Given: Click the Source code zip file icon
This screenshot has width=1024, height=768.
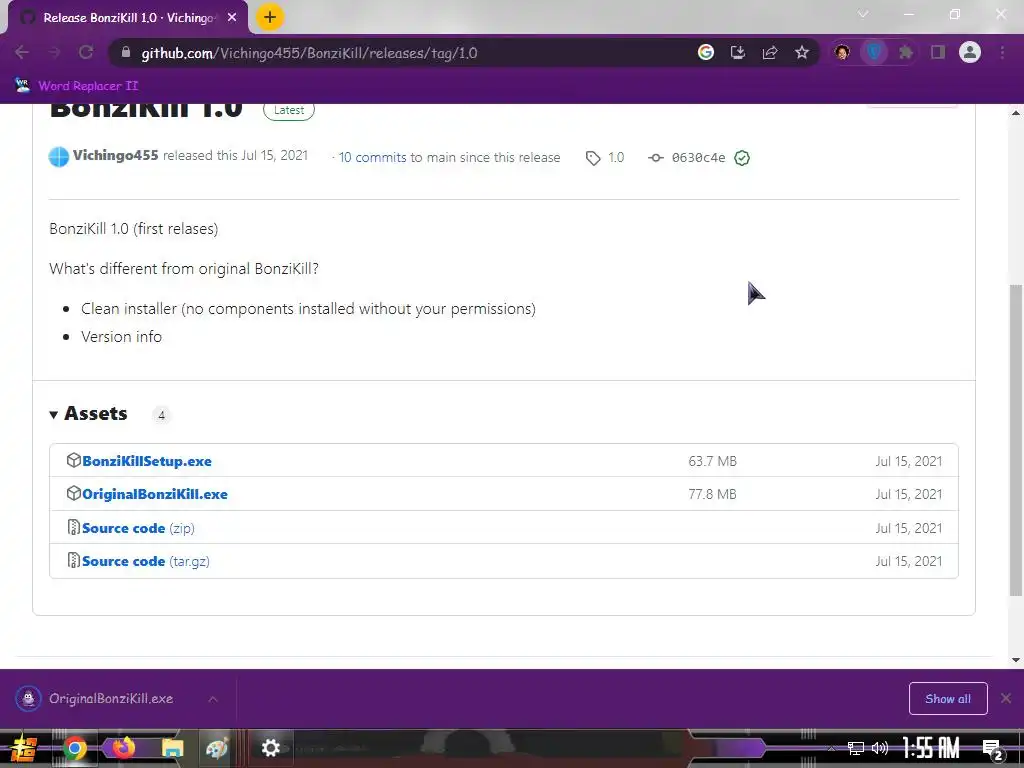Looking at the screenshot, I should coord(74,527).
